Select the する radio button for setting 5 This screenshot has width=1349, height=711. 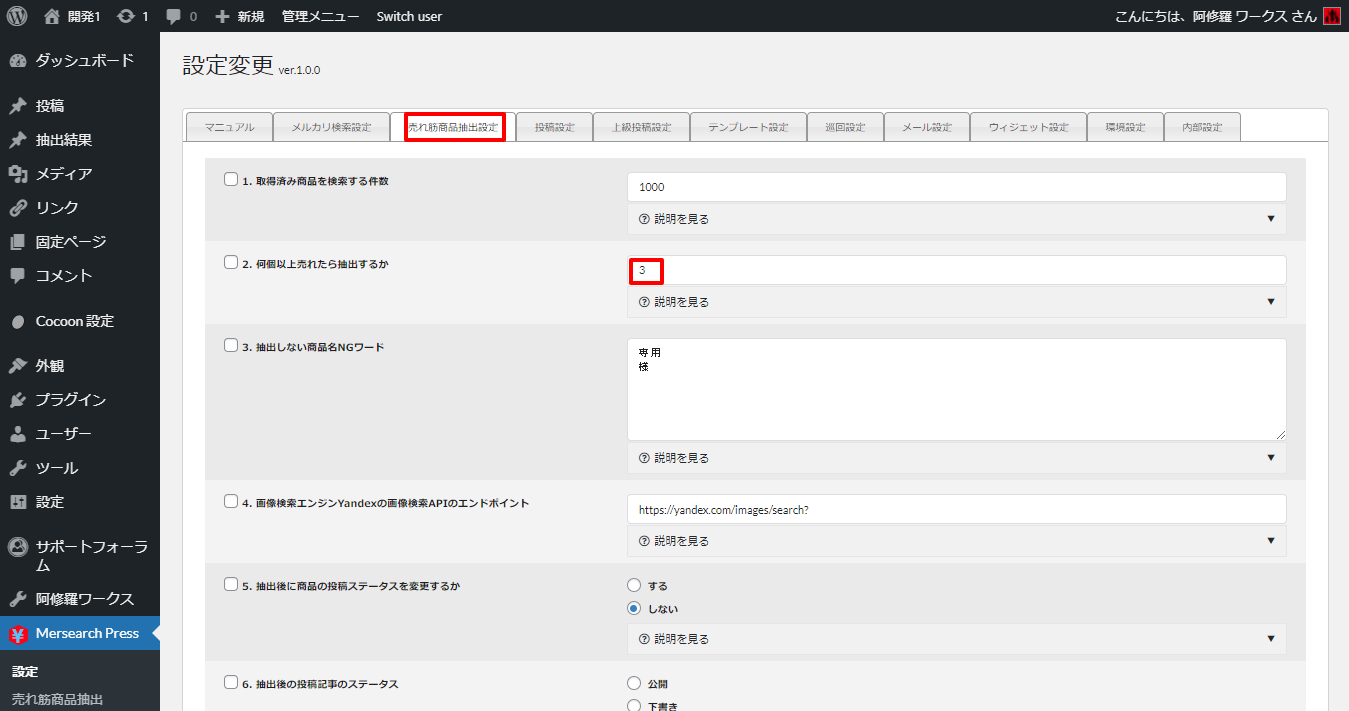(633, 586)
